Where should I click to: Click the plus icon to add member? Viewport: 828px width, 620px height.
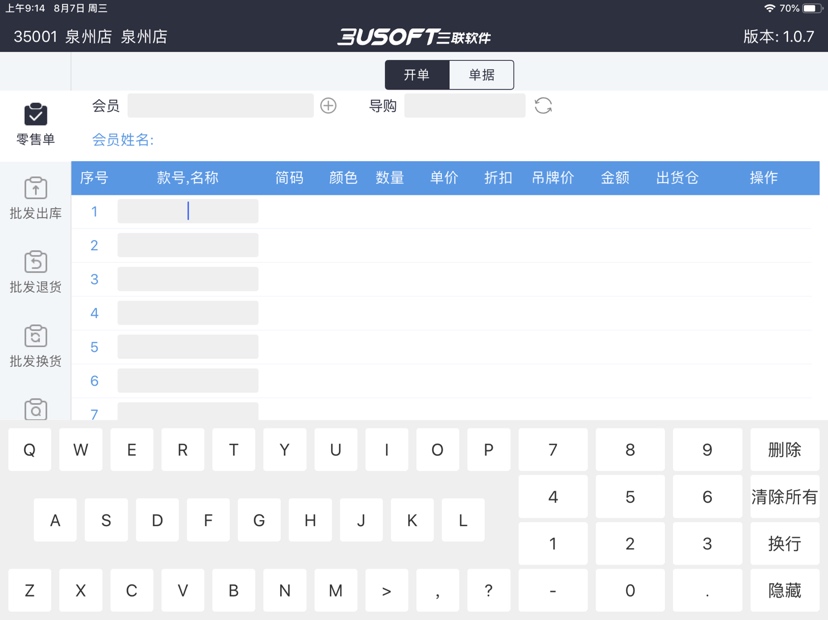click(x=328, y=106)
